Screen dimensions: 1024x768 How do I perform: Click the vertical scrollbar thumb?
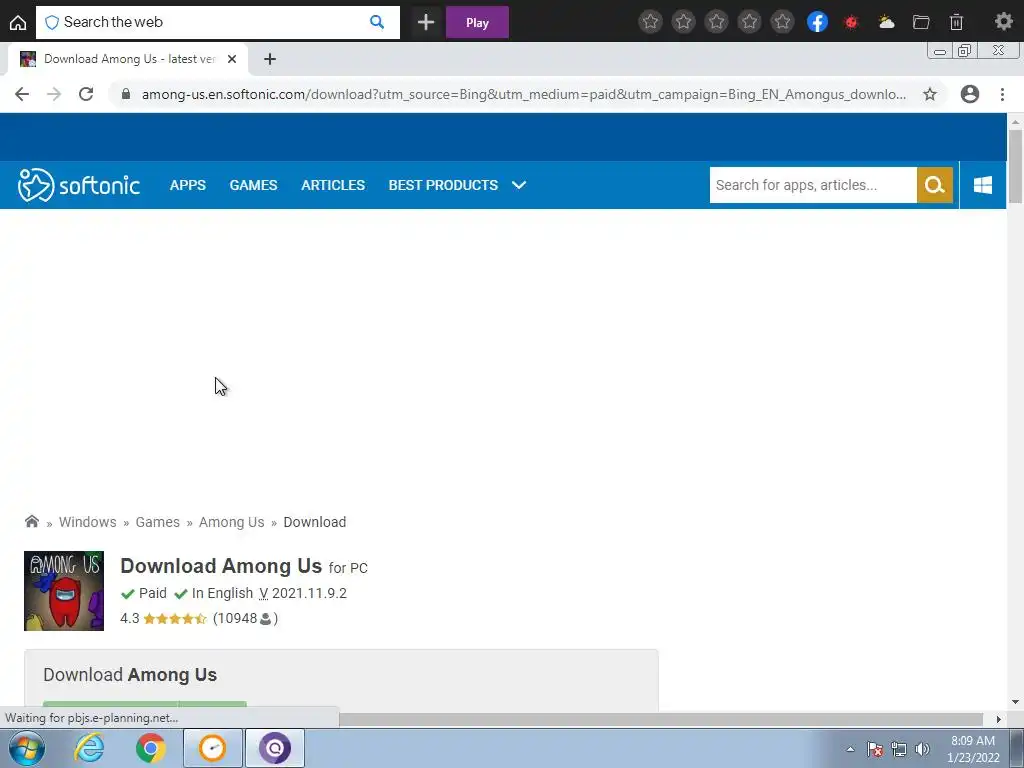pos(1015,167)
